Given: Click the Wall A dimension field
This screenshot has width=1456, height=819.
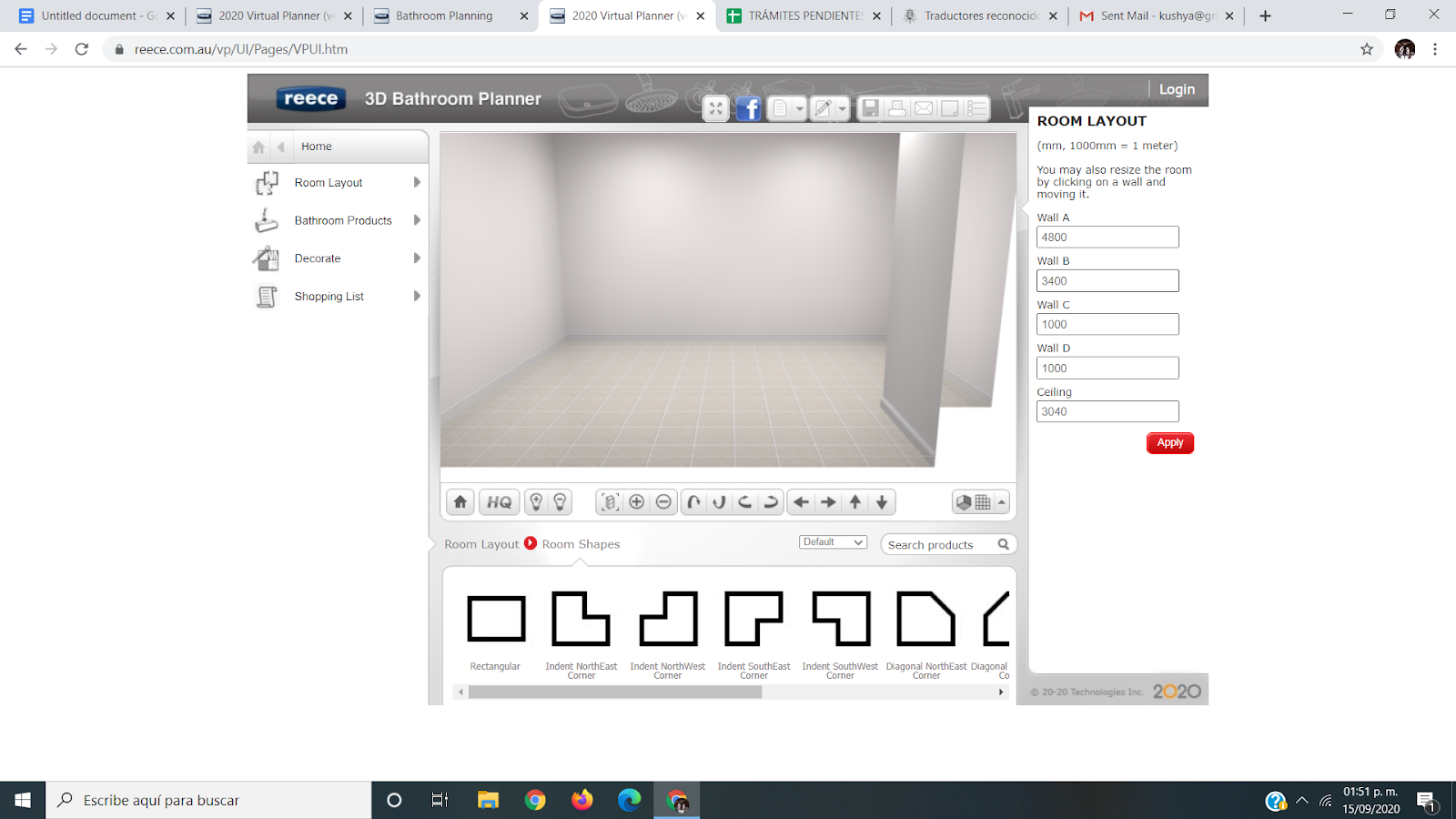Looking at the screenshot, I should coord(1107,238).
